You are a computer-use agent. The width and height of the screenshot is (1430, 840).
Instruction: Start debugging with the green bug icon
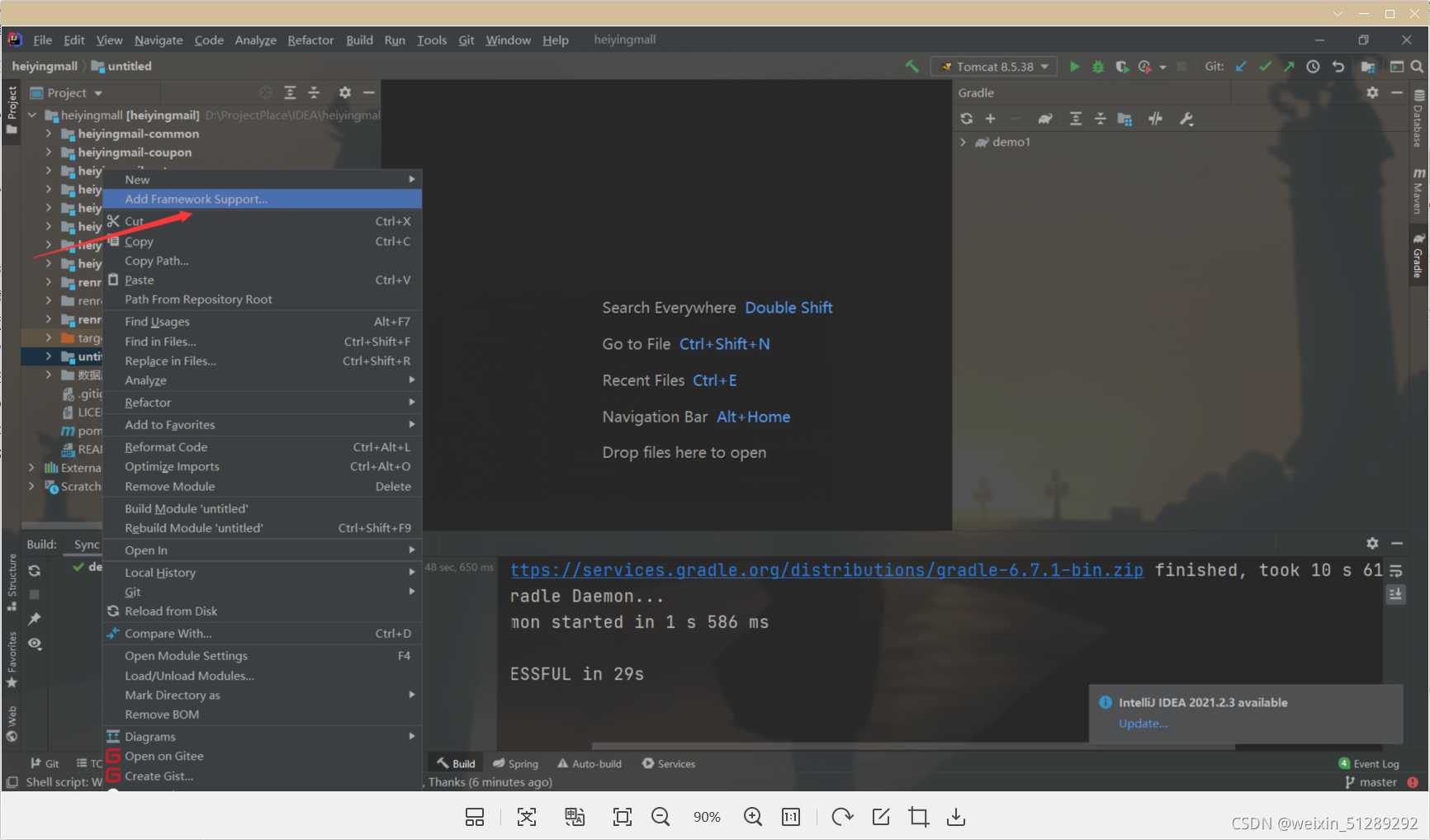[x=1098, y=67]
